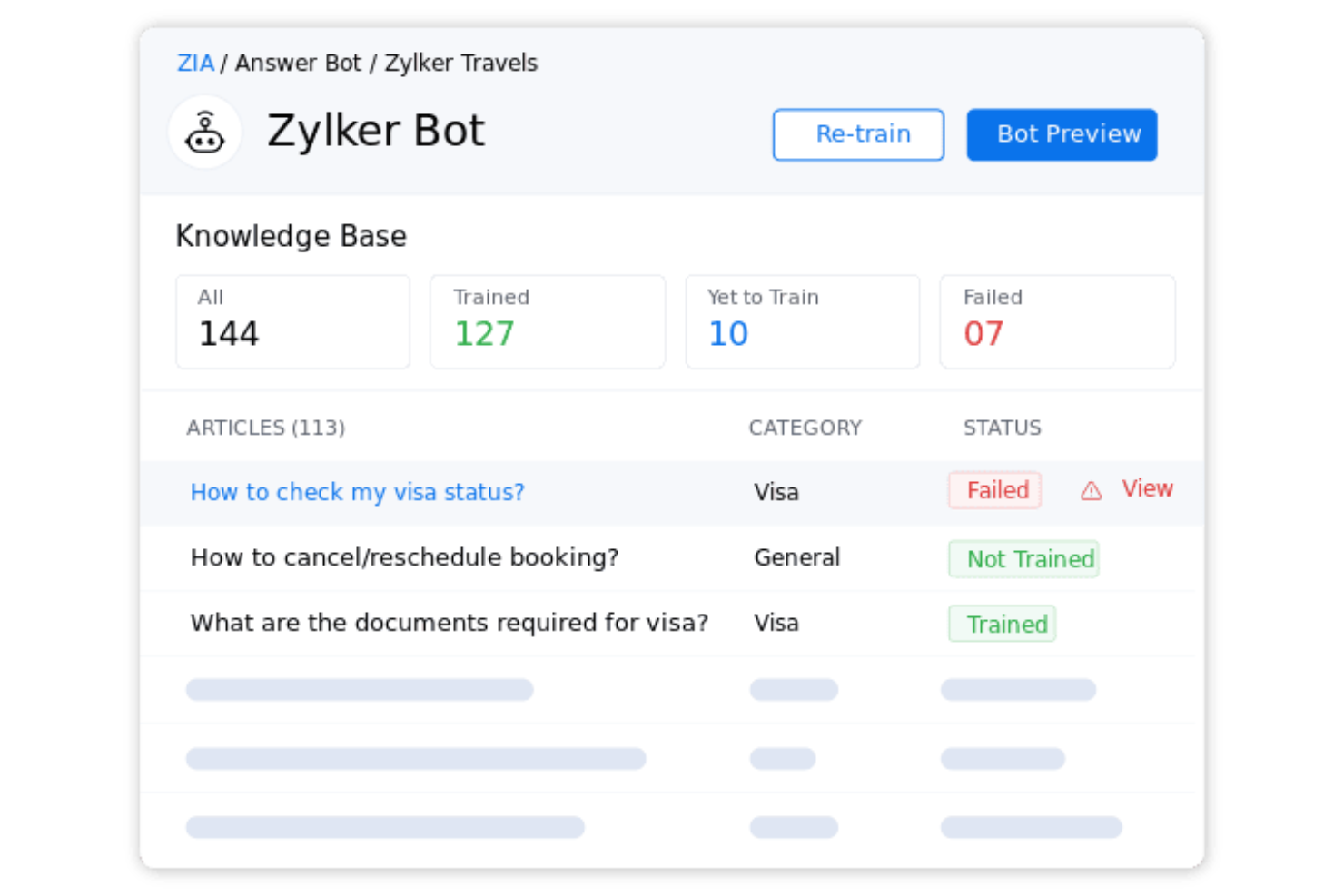This screenshot has height=896, width=1344.
Task: Click the STATUS column header
Action: click(x=1003, y=428)
